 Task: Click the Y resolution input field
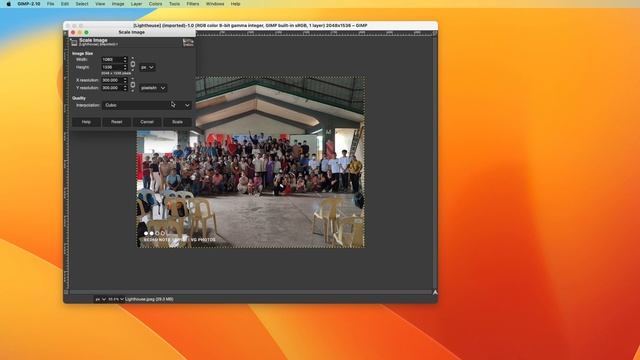[112, 88]
